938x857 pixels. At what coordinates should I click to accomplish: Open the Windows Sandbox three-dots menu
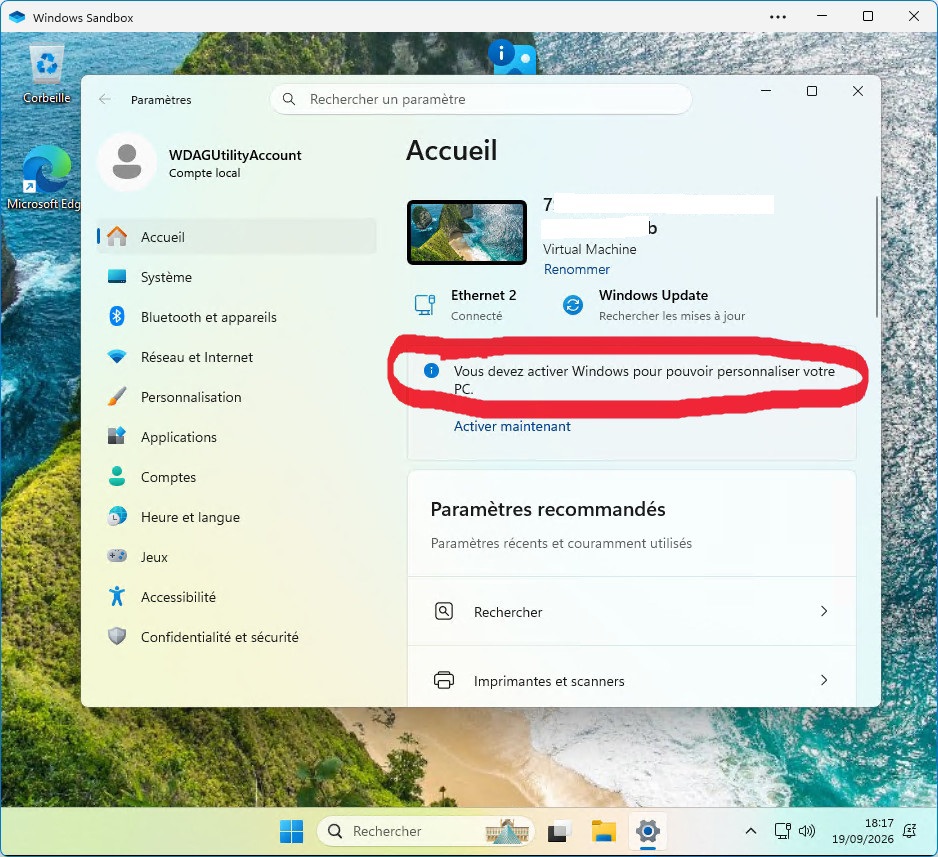pos(778,17)
